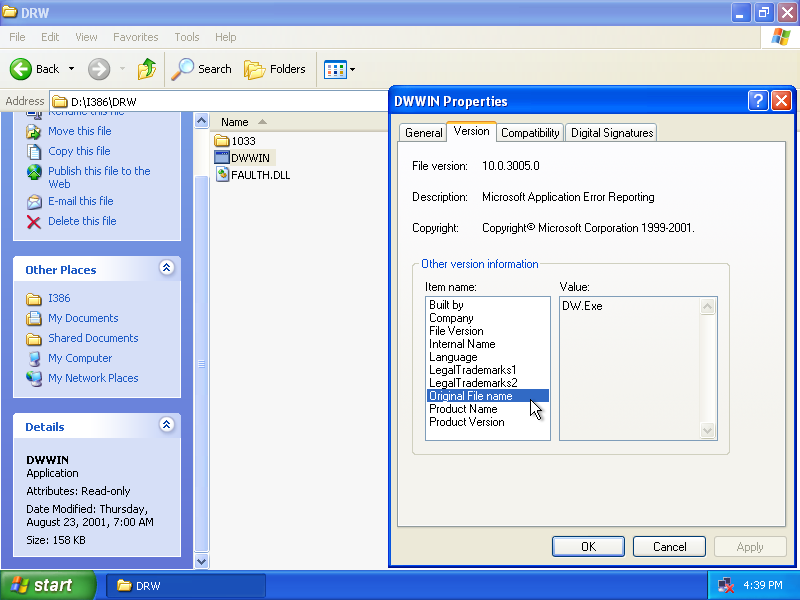Open the Favorites menu
Screen dimensions: 800x600
(135, 37)
